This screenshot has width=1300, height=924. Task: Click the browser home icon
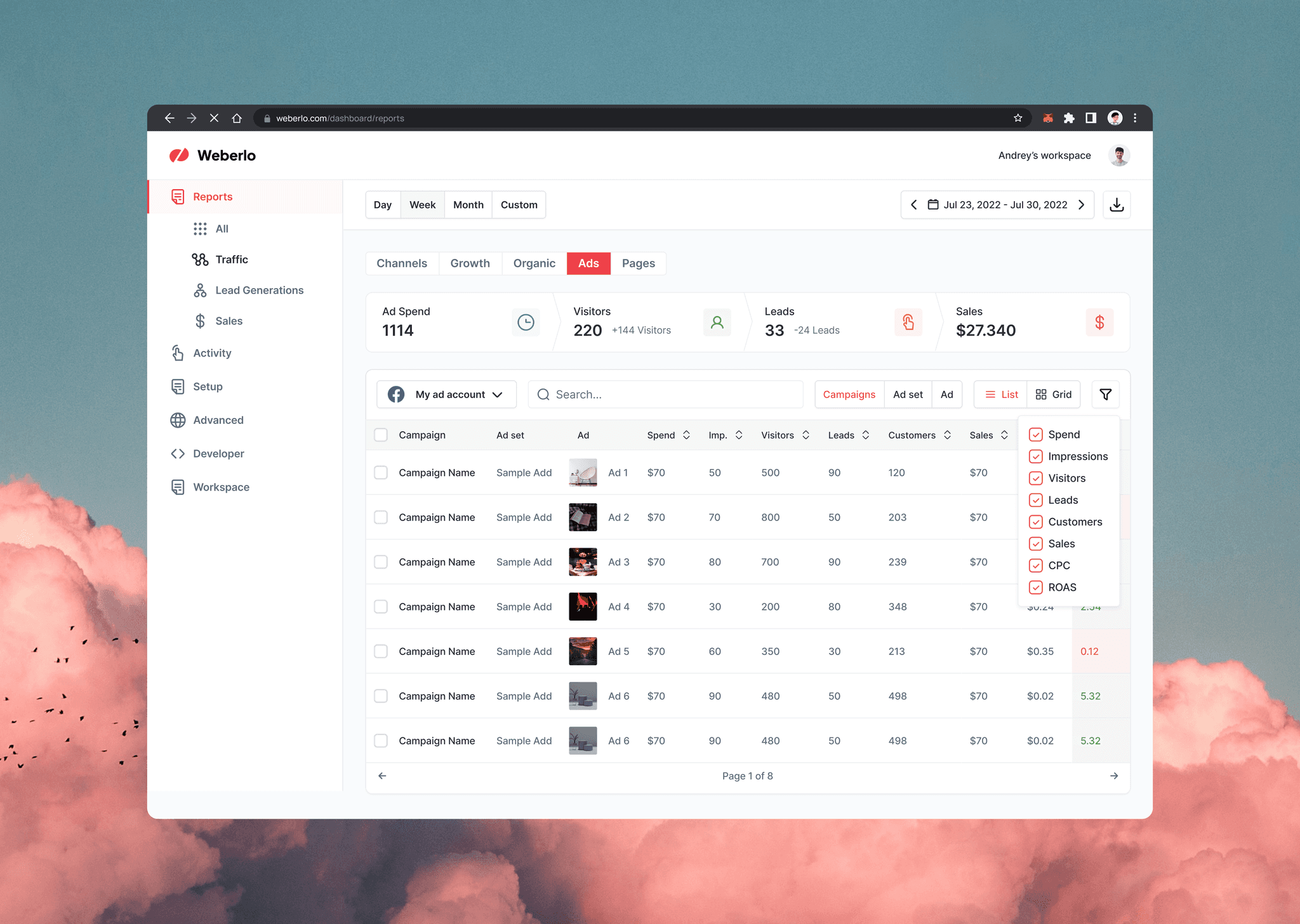point(237,118)
